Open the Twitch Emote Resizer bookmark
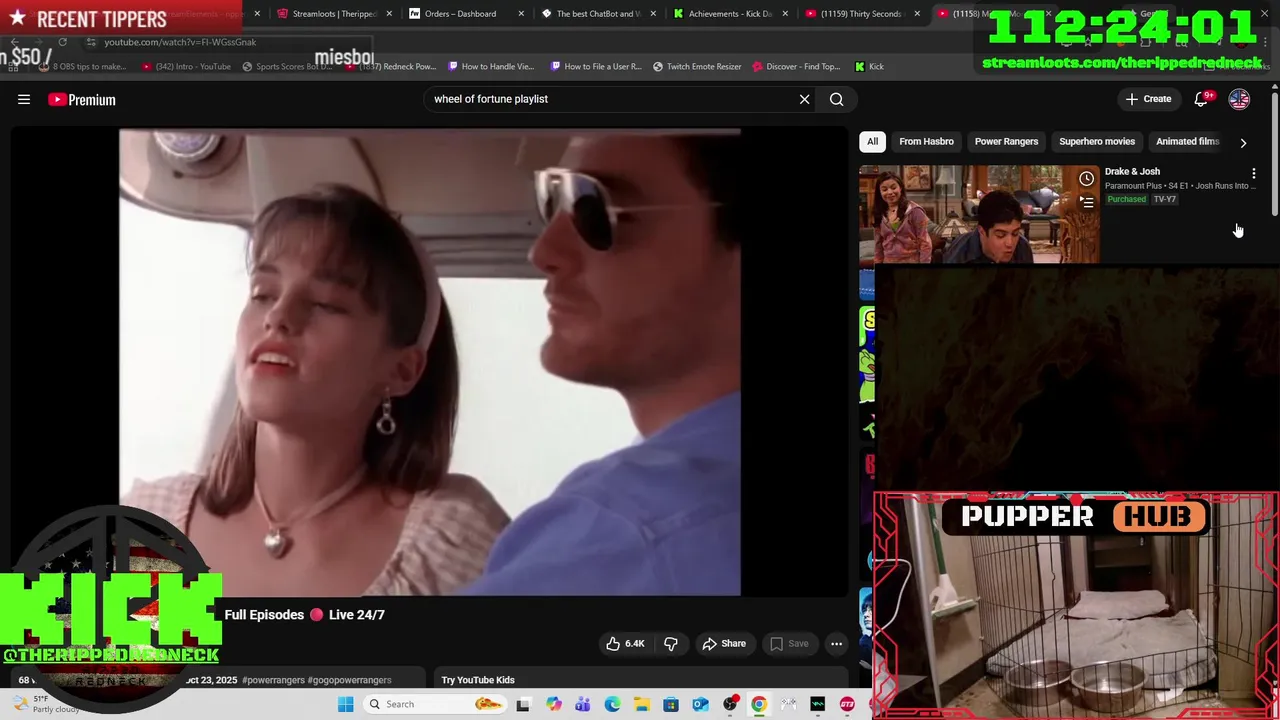This screenshot has width=1280, height=720. [697, 66]
